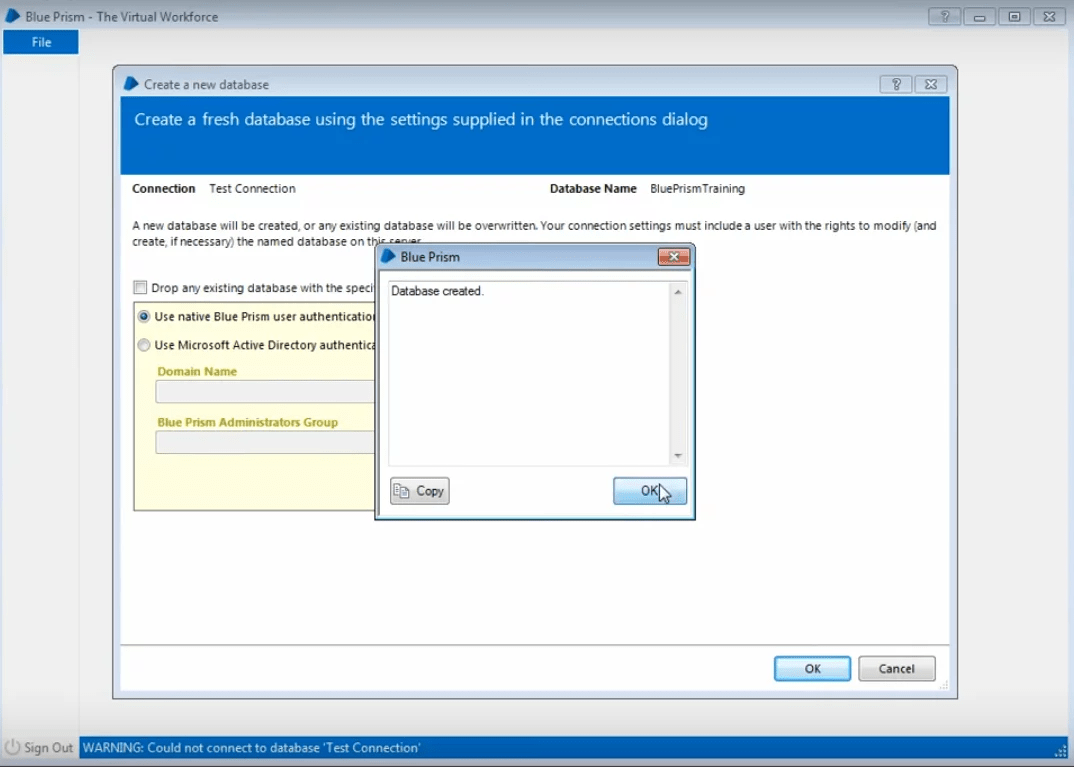Viewport: 1074px width, 767px height.
Task: Click the 'Create a fresh database' heading
Action: (x=421, y=119)
